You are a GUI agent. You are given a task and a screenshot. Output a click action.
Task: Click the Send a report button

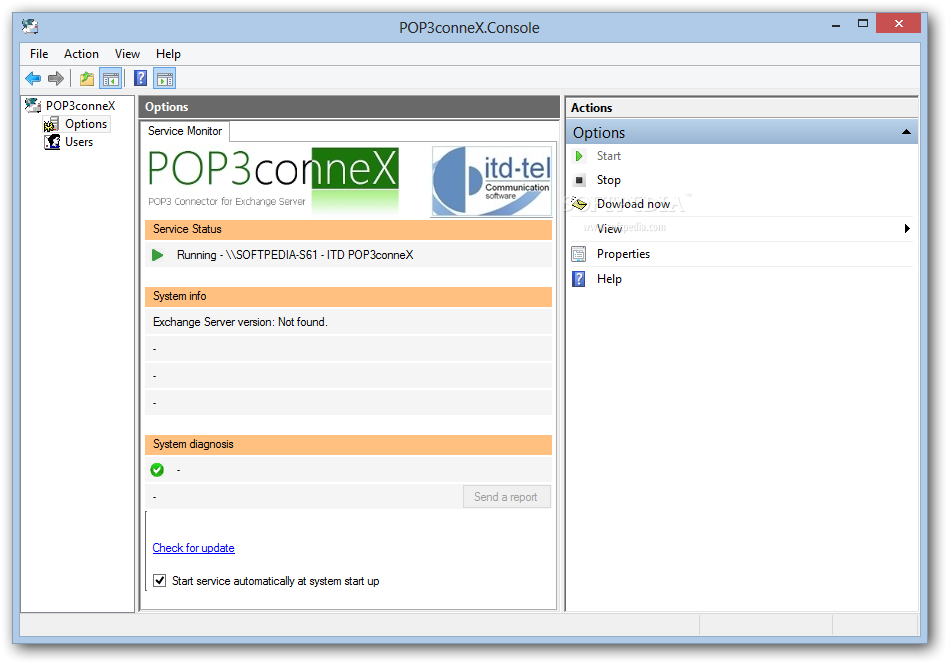[507, 496]
